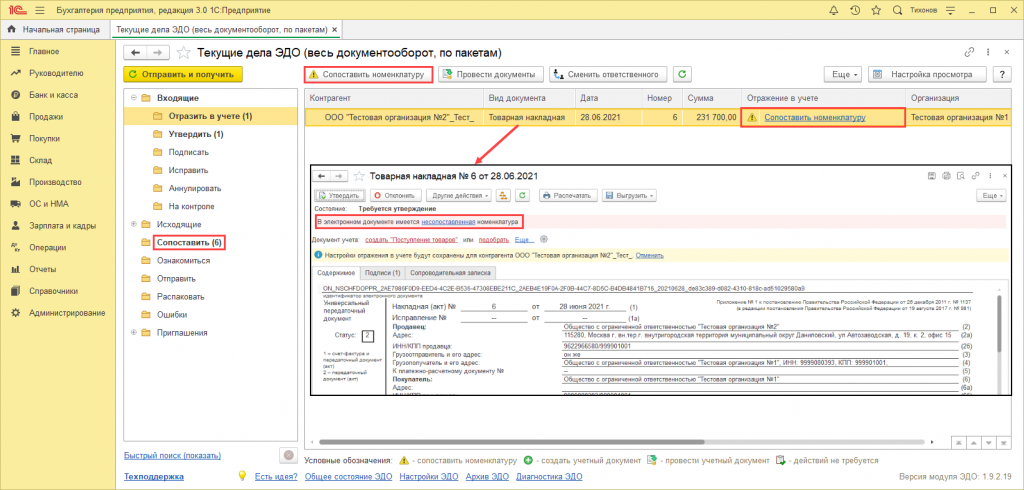
Task: Add Текущие дела ЭДО to favorites star
Action: click(x=184, y=52)
